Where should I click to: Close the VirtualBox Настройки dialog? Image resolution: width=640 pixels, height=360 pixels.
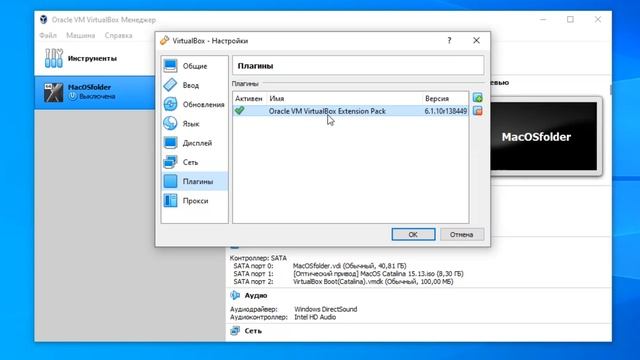tap(476, 40)
